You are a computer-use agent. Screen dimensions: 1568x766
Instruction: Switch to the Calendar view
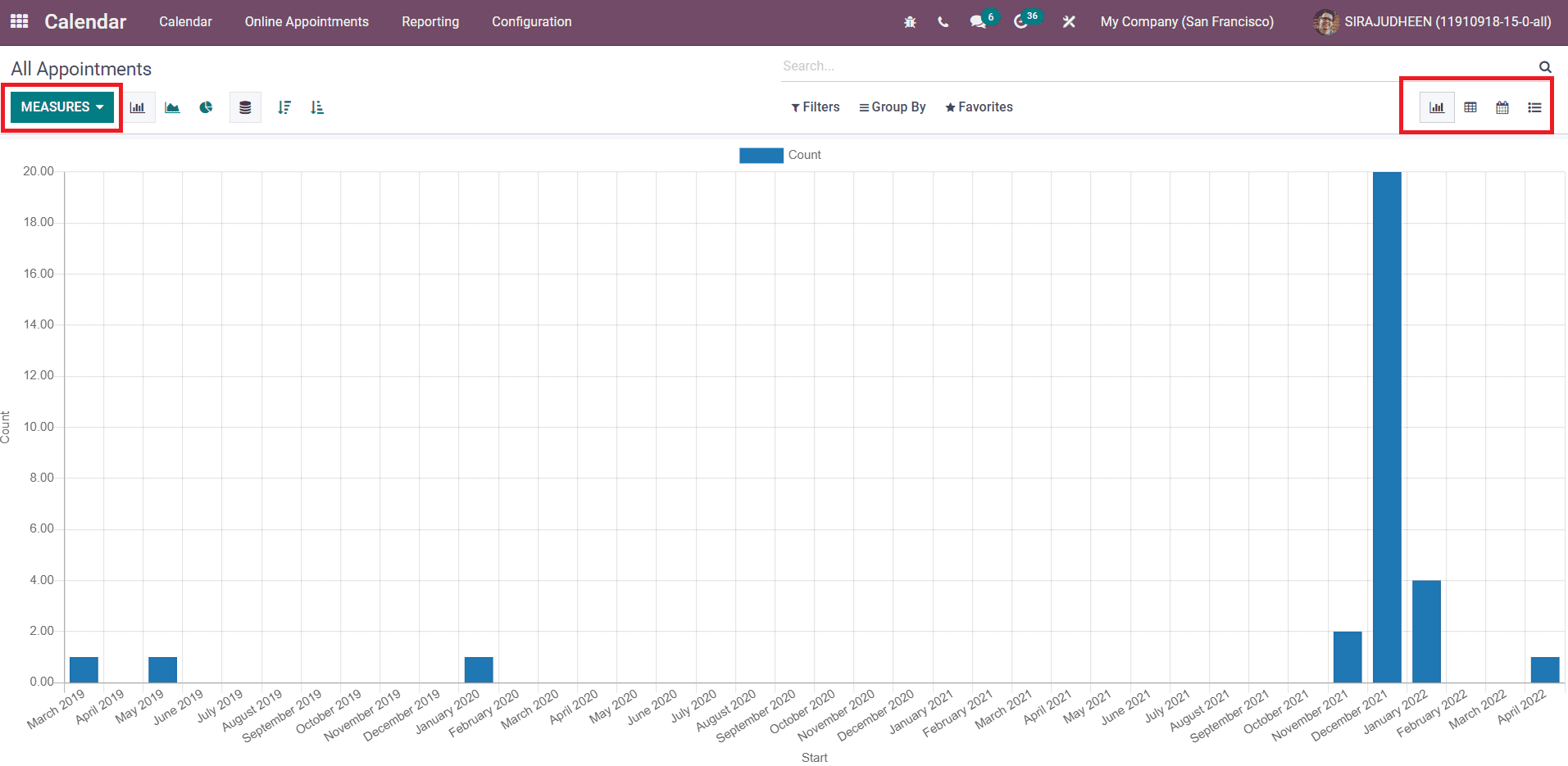[1502, 107]
